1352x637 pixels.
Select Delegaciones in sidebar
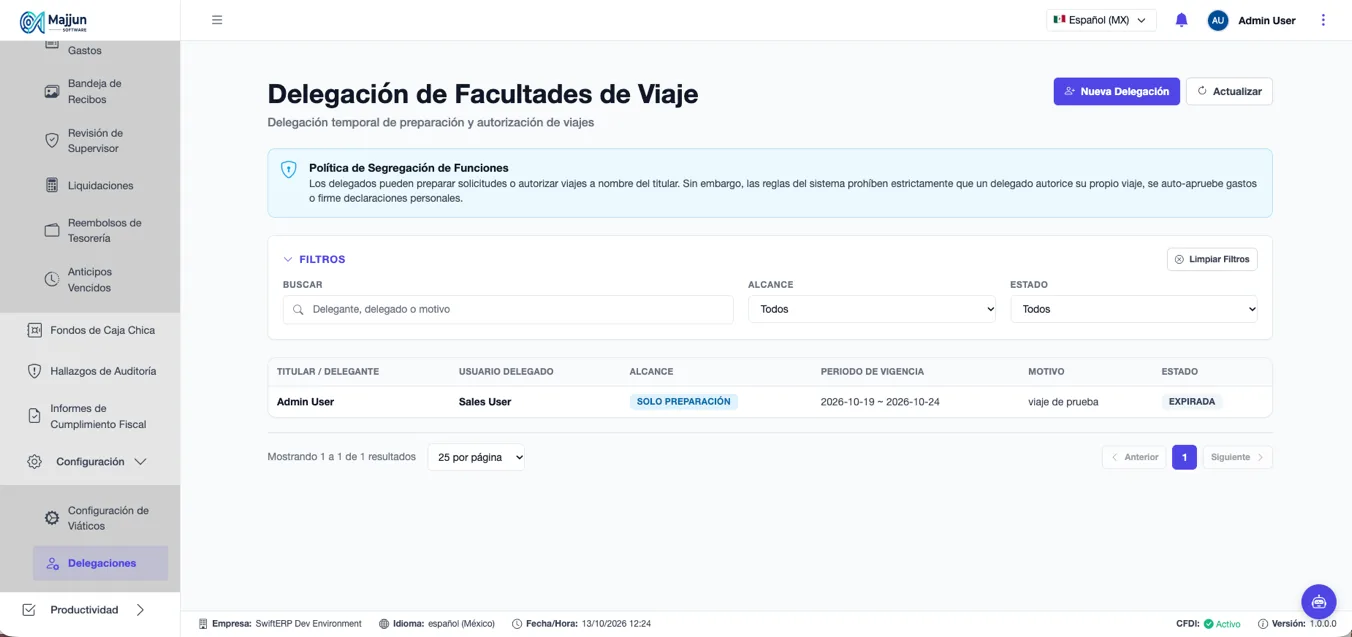point(101,563)
